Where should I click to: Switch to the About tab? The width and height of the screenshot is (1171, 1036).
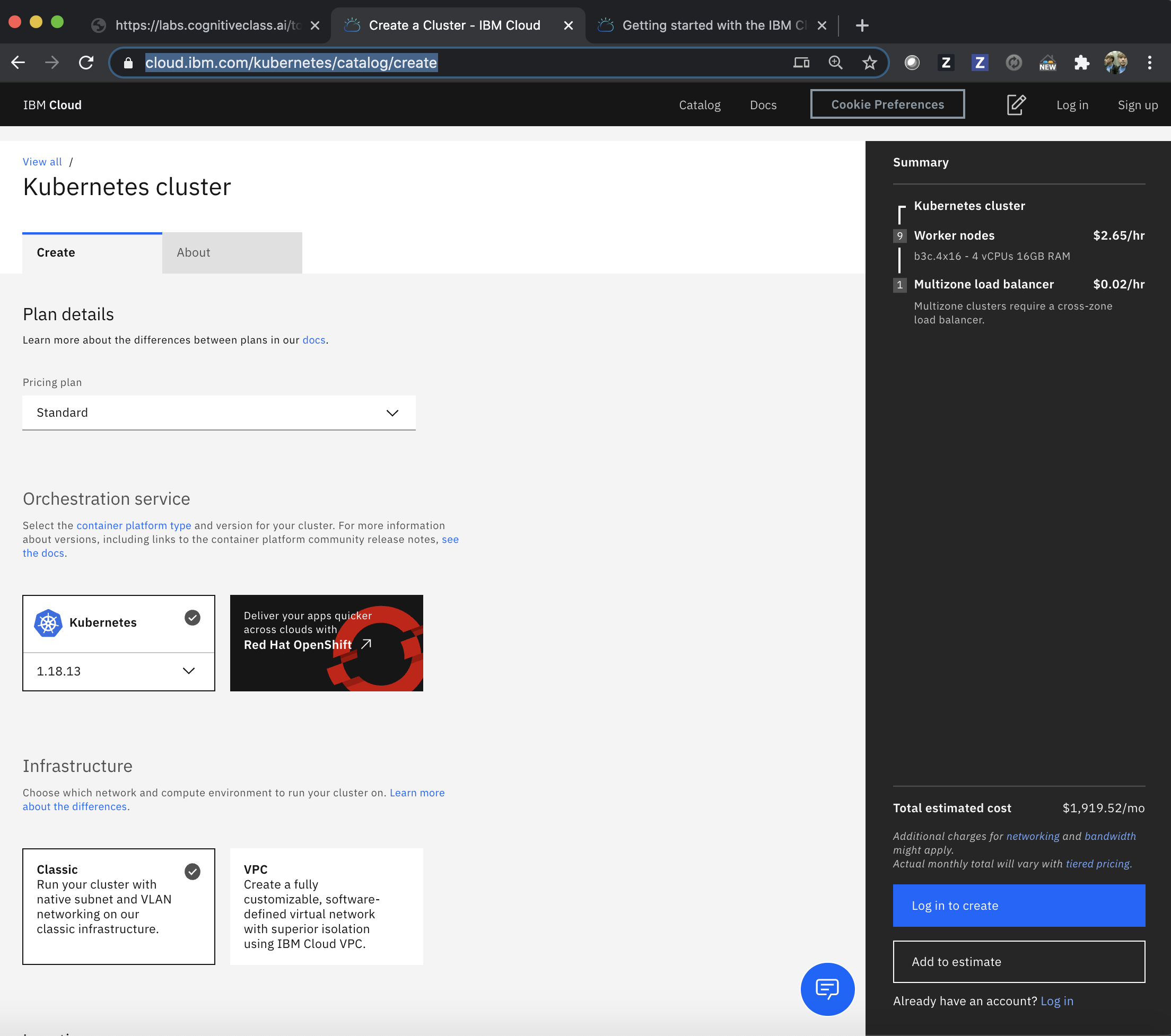(x=193, y=252)
